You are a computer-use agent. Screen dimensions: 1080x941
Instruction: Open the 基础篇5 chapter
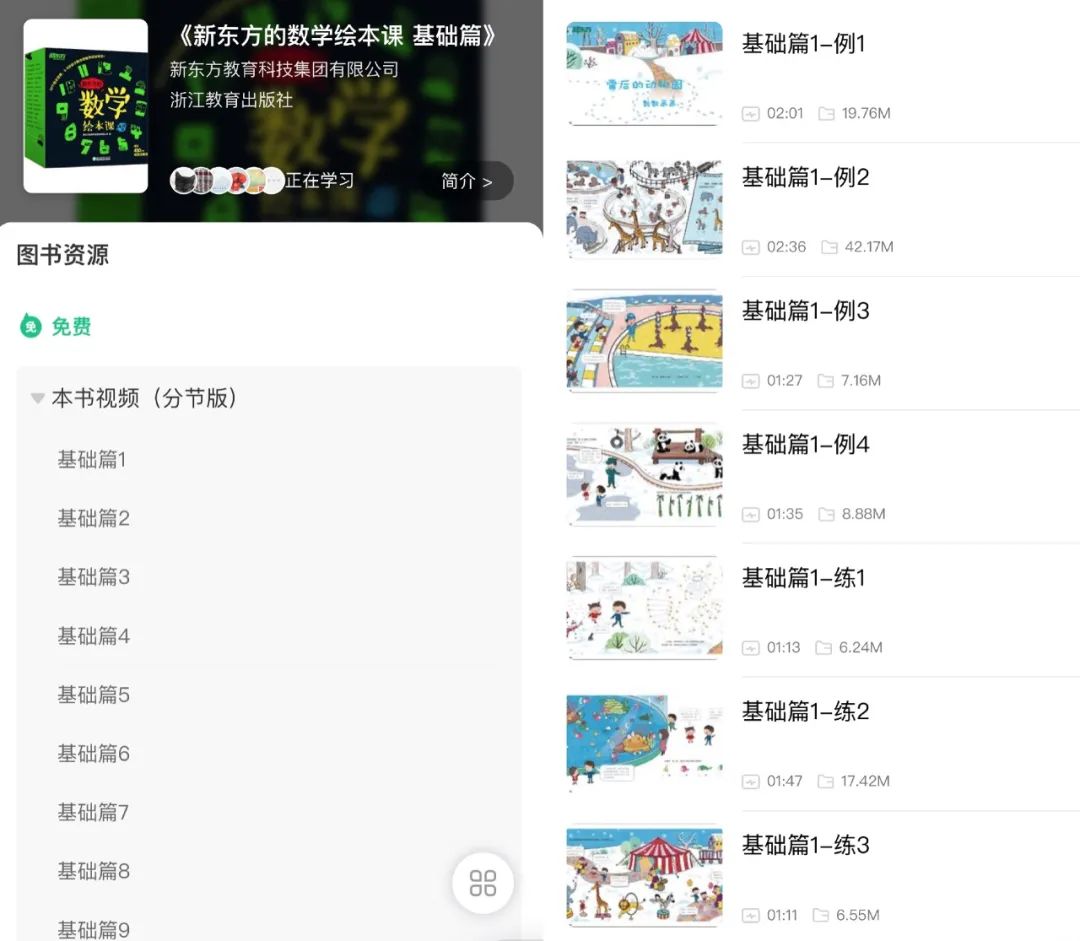coord(94,694)
